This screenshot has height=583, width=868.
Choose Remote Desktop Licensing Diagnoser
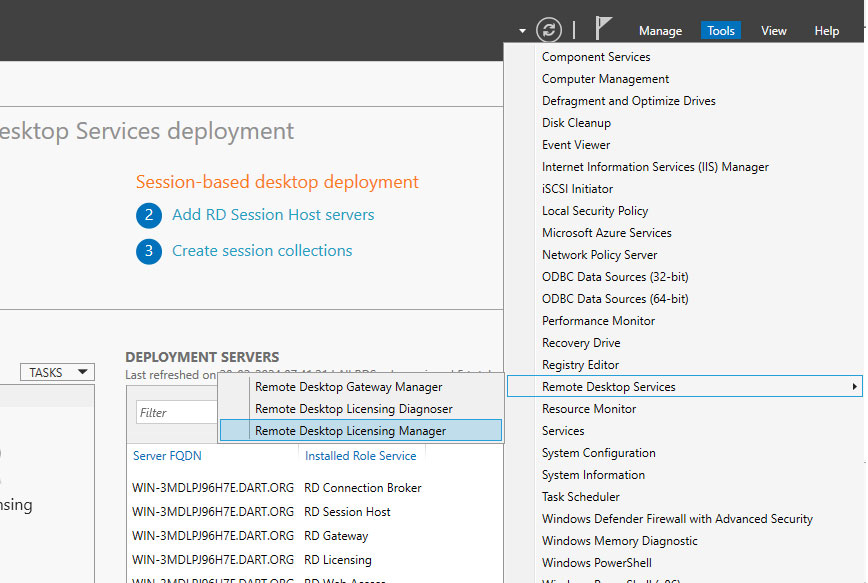353,409
